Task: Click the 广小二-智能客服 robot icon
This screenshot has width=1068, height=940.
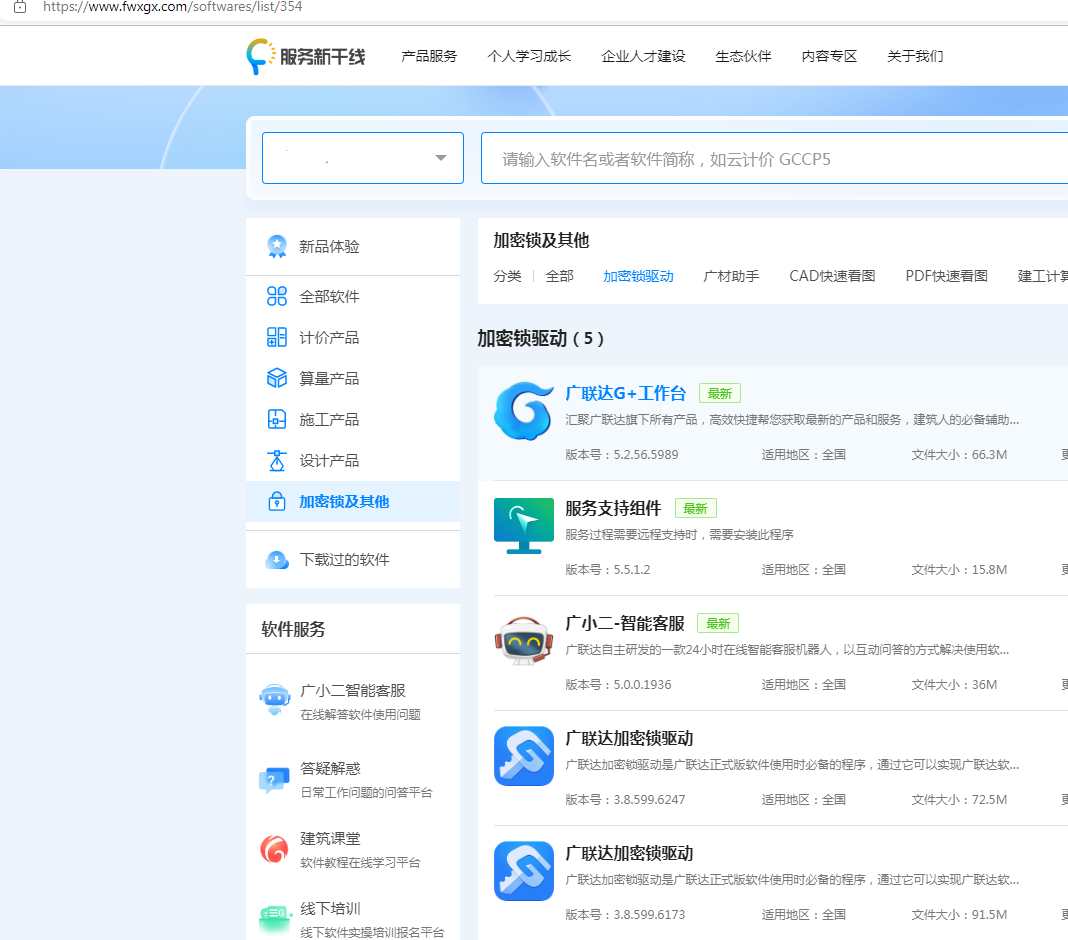Action: click(524, 641)
